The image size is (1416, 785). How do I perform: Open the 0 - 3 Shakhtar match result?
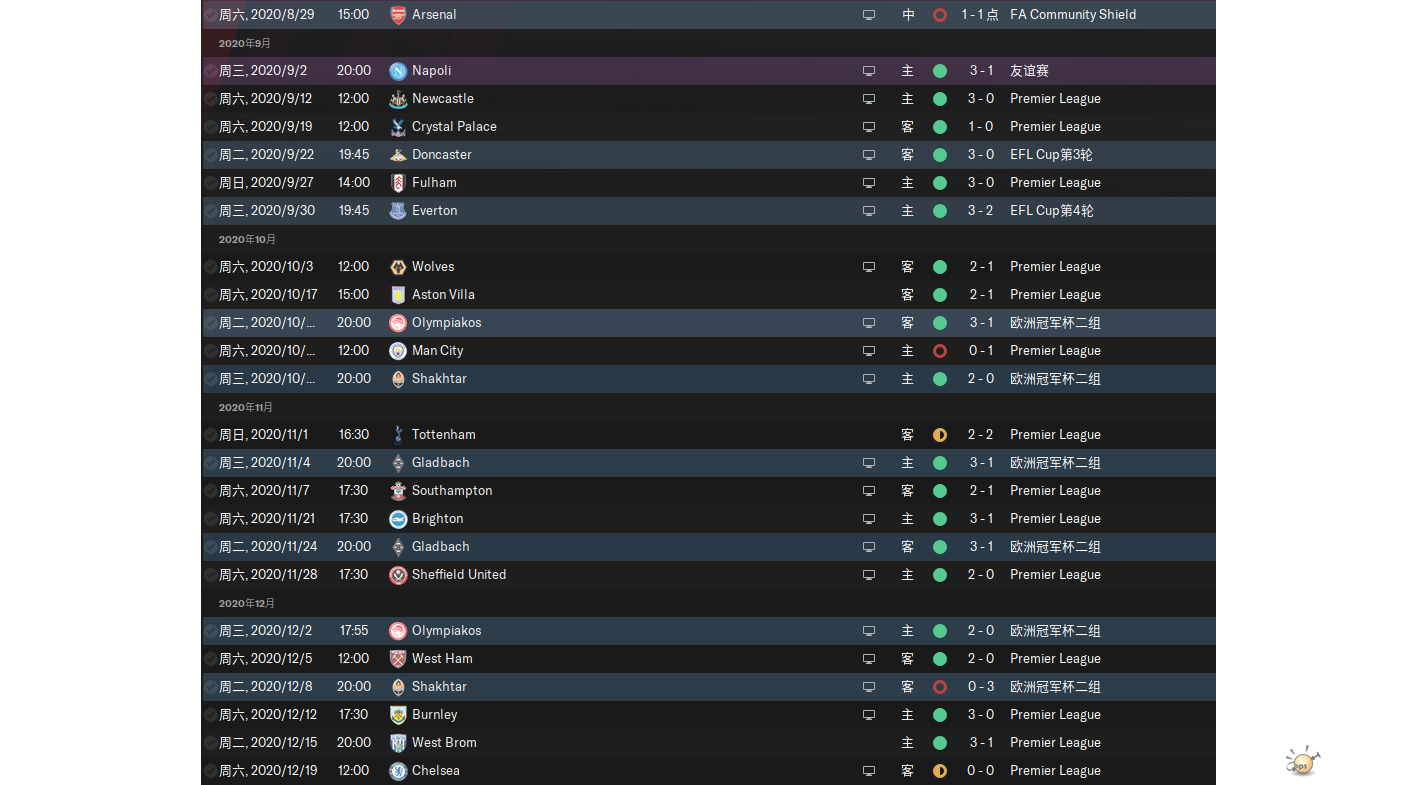point(981,687)
